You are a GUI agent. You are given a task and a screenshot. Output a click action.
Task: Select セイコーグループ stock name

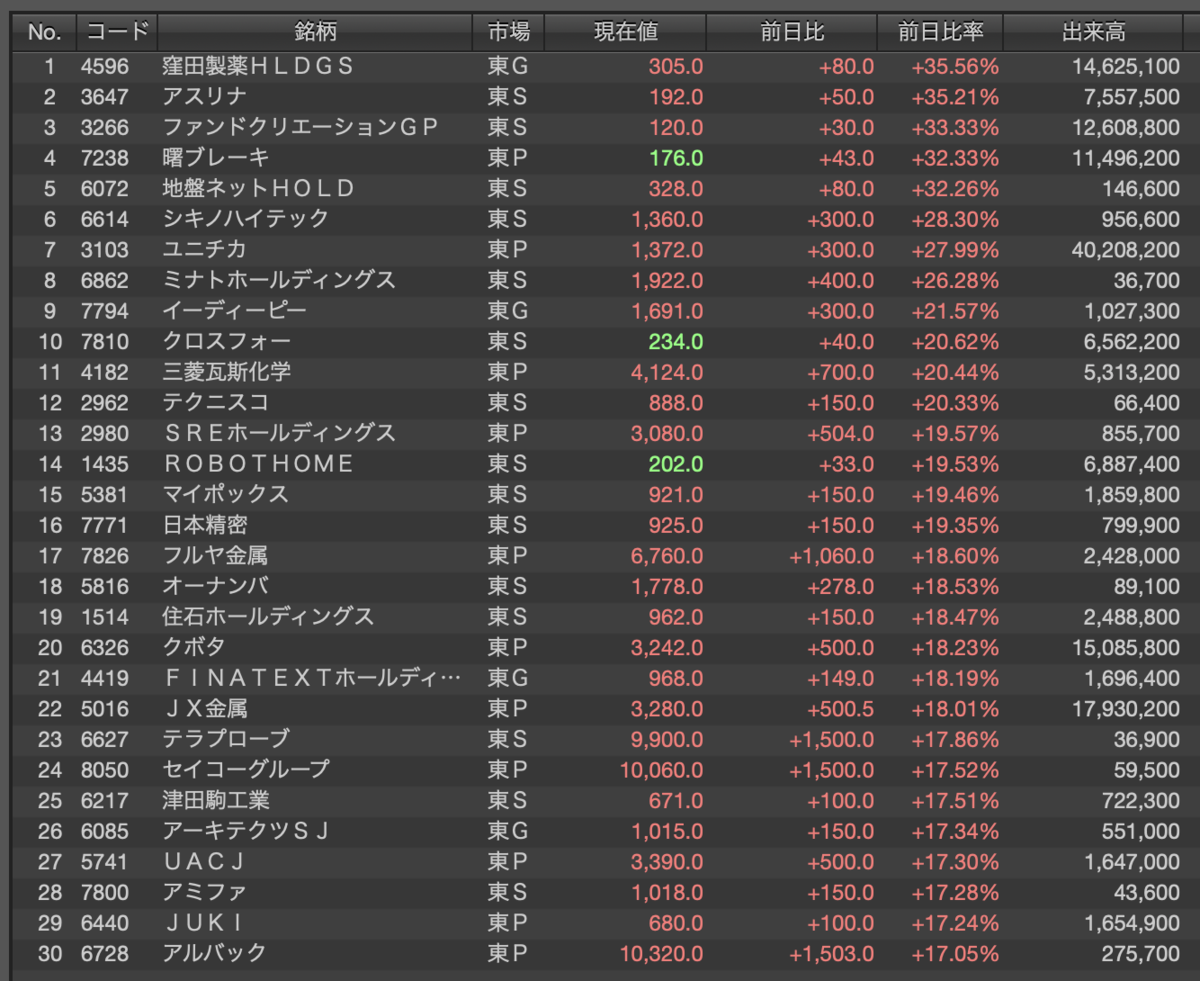(x=246, y=769)
